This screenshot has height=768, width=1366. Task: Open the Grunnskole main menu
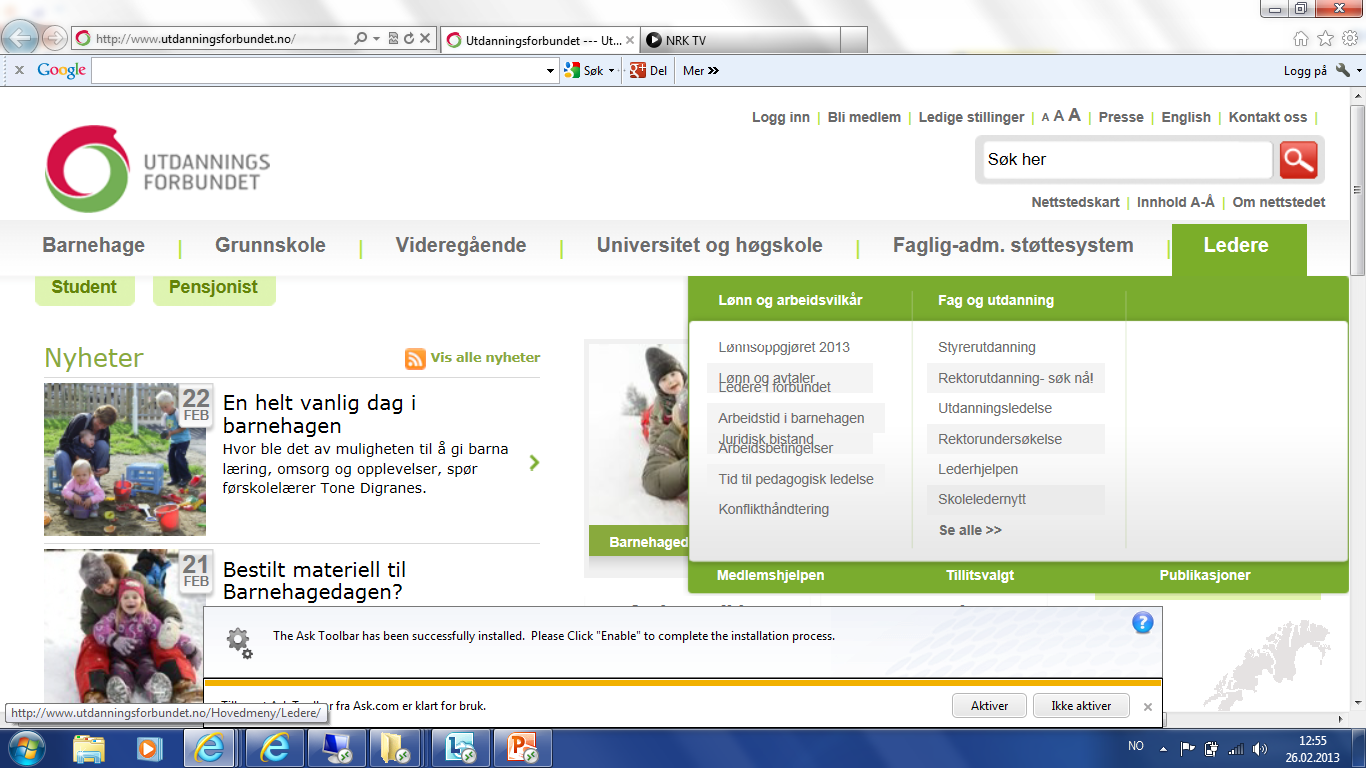pyautogui.click(x=270, y=246)
